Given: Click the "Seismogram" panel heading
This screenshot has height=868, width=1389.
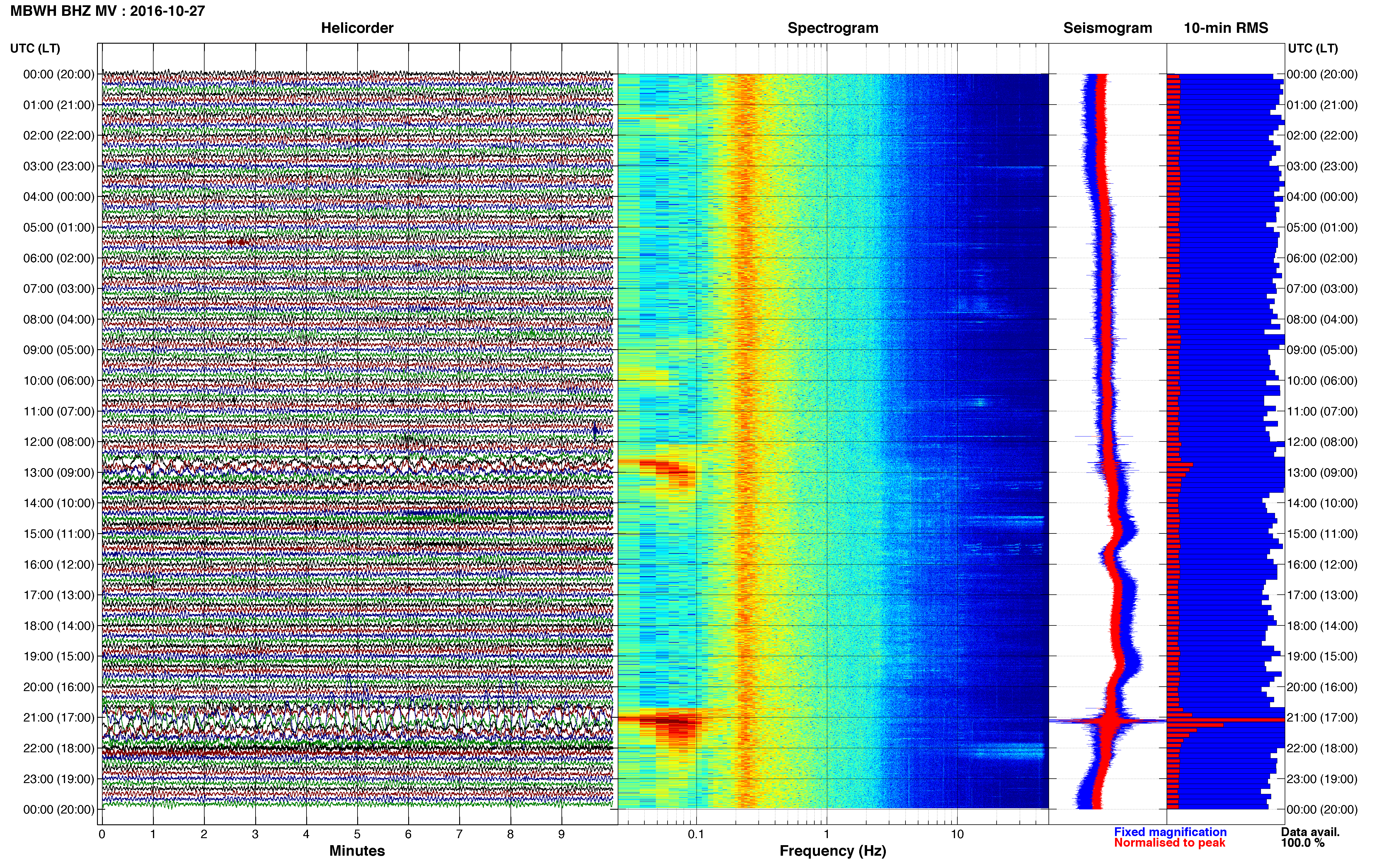Looking at the screenshot, I should 1108,28.
